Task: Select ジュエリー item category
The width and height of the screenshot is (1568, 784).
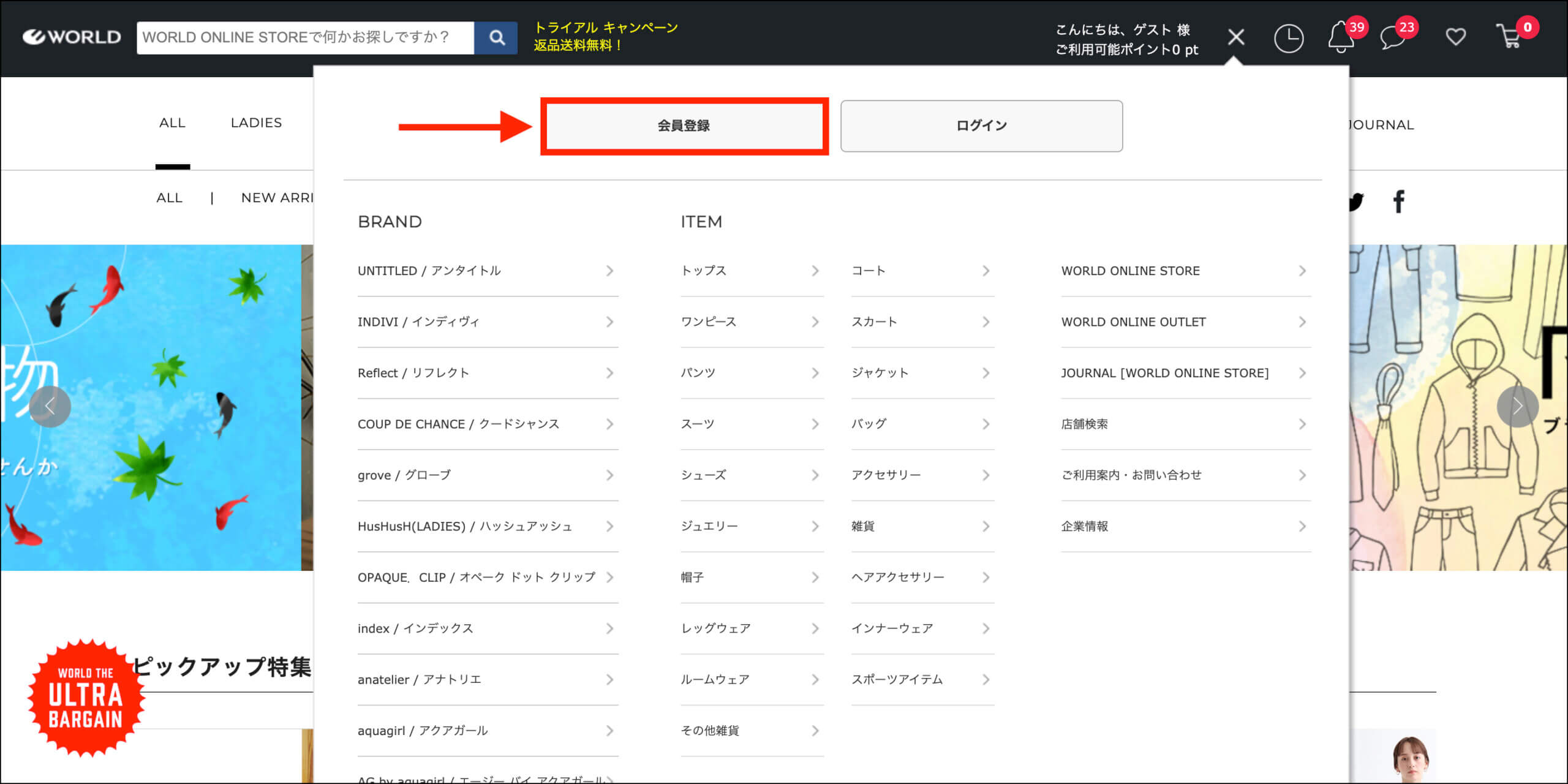Action: tap(752, 526)
